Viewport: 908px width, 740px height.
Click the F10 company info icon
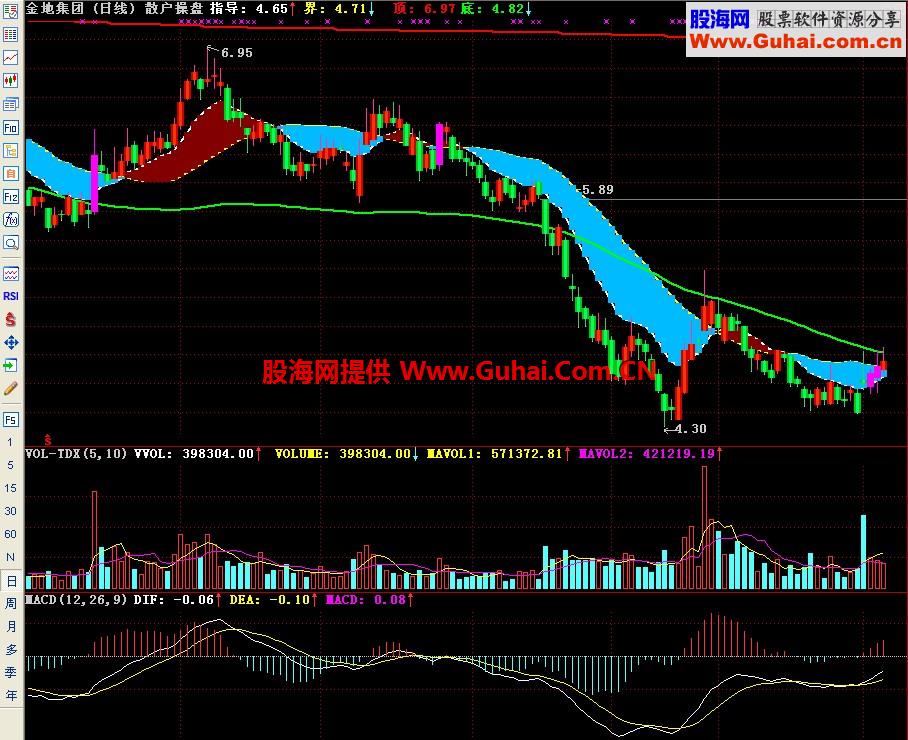pos(10,127)
